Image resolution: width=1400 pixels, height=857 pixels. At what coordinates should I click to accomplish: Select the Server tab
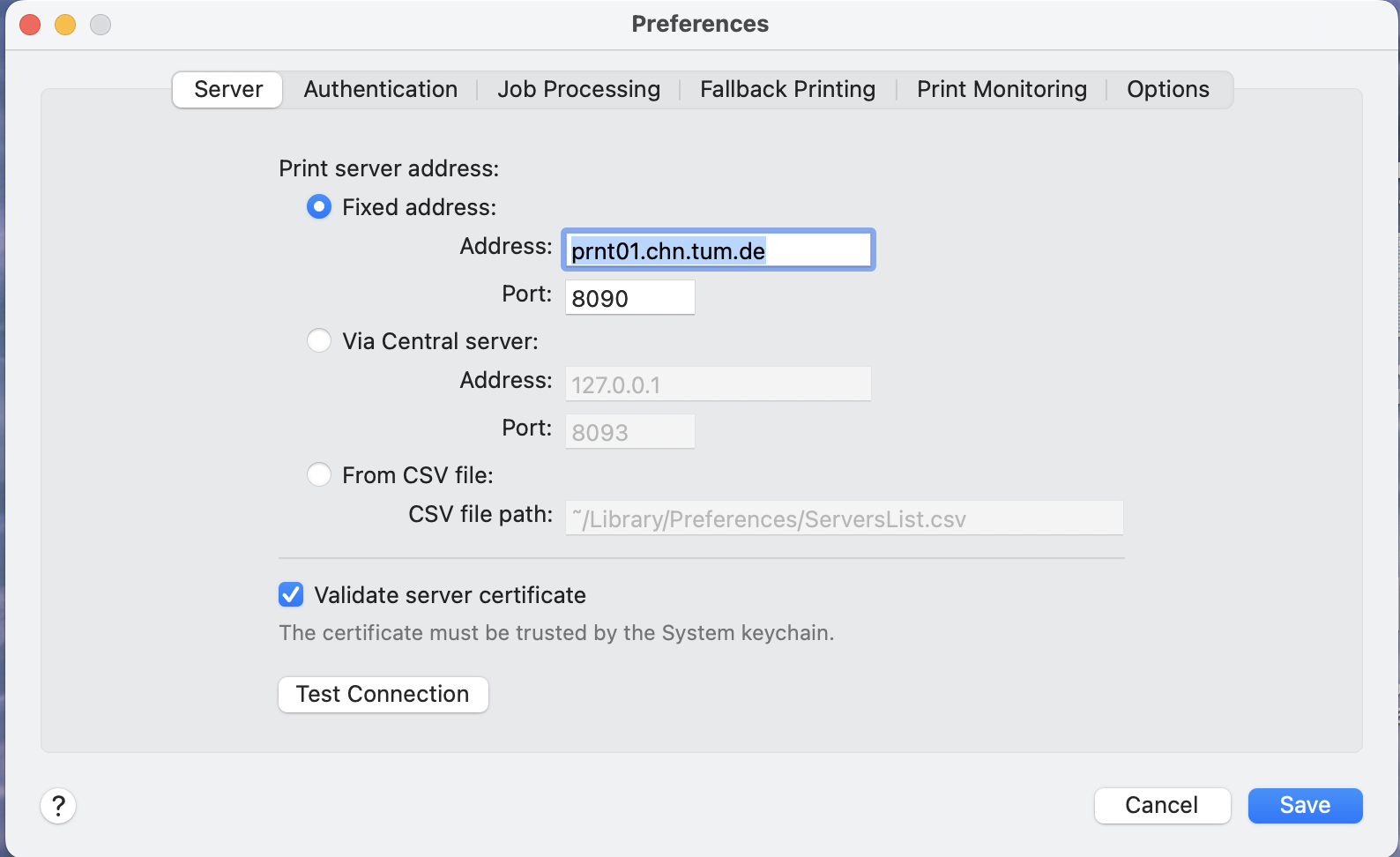tap(228, 90)
